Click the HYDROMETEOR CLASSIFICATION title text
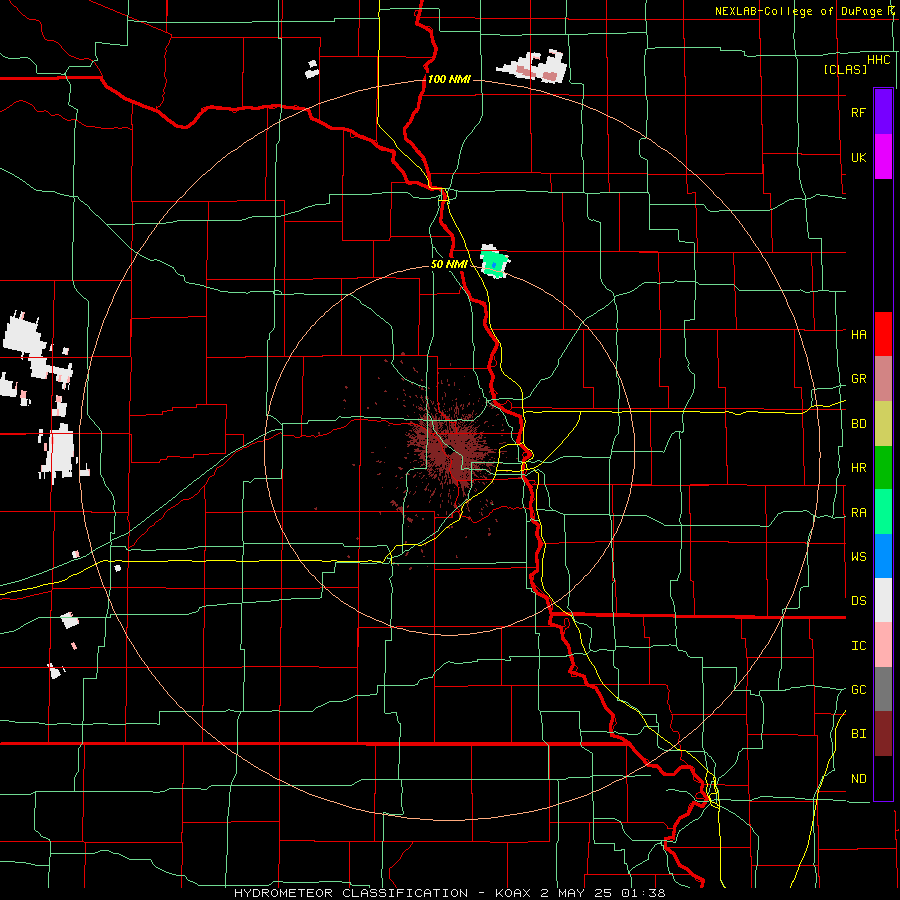The width and height of the screenshot is (900, 900). click(351, 893)
